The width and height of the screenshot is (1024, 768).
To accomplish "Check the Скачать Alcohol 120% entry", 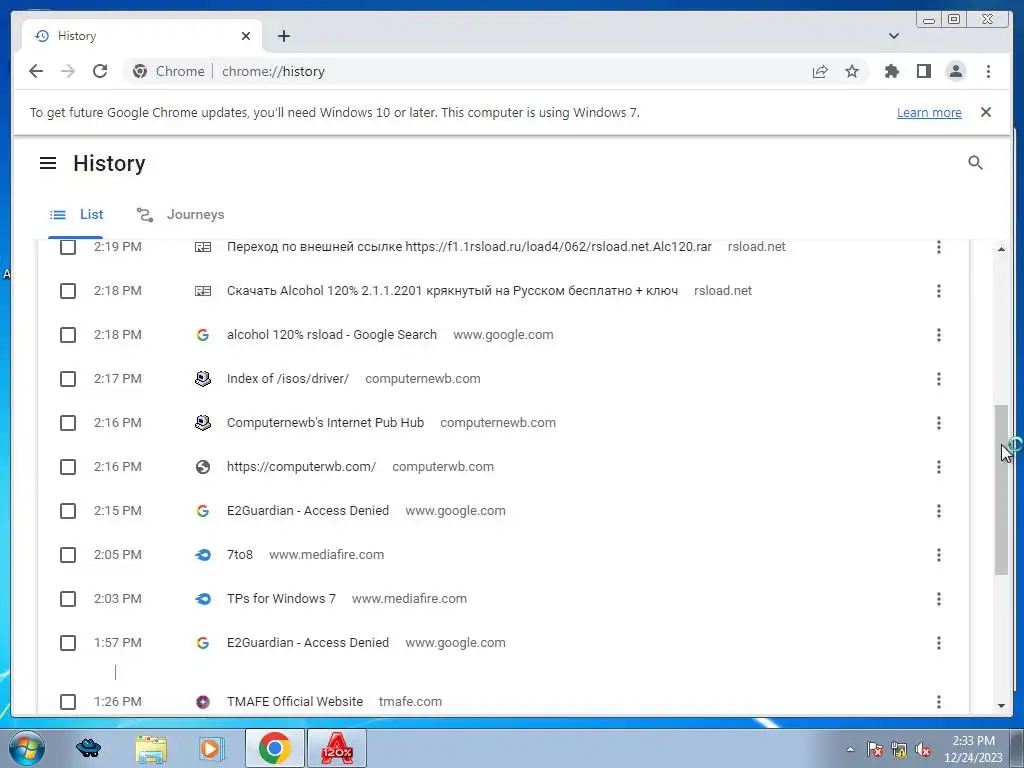I will (x=68, y=291).
